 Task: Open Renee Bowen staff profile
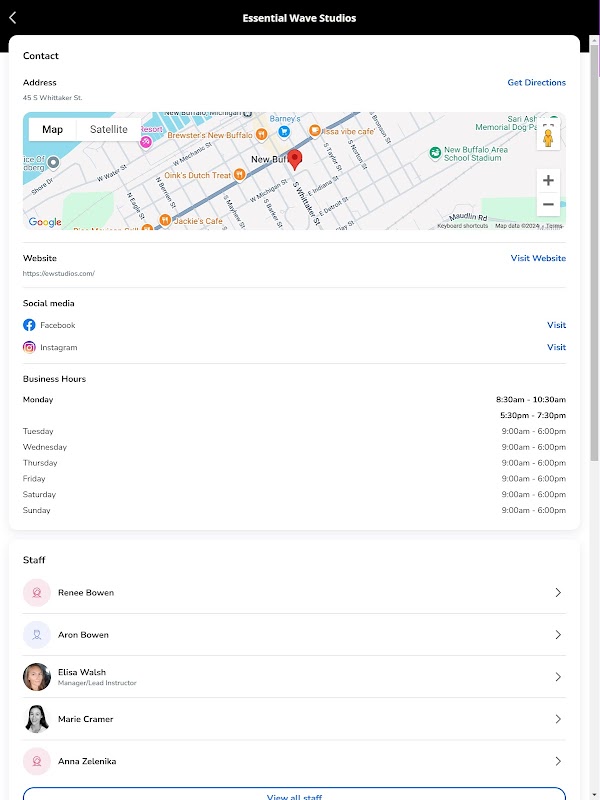tap(294, 592)
